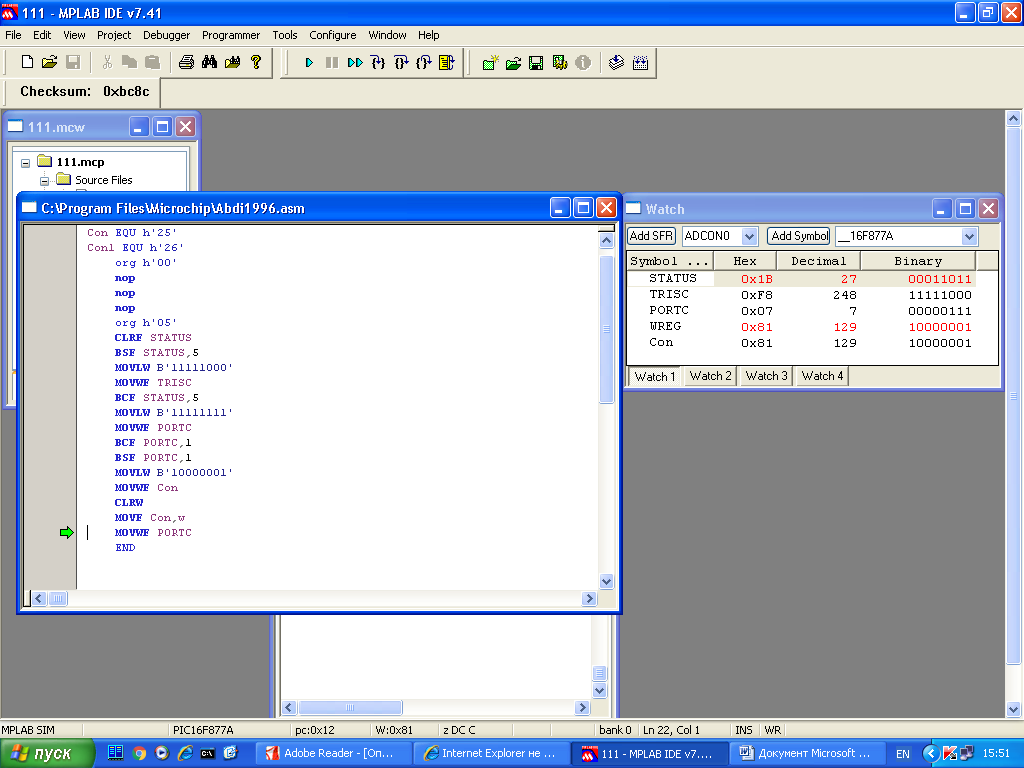The height and width of the screenshot is (768, 1024).
Task: Click the Step Into icon
Action: [377, 63]
